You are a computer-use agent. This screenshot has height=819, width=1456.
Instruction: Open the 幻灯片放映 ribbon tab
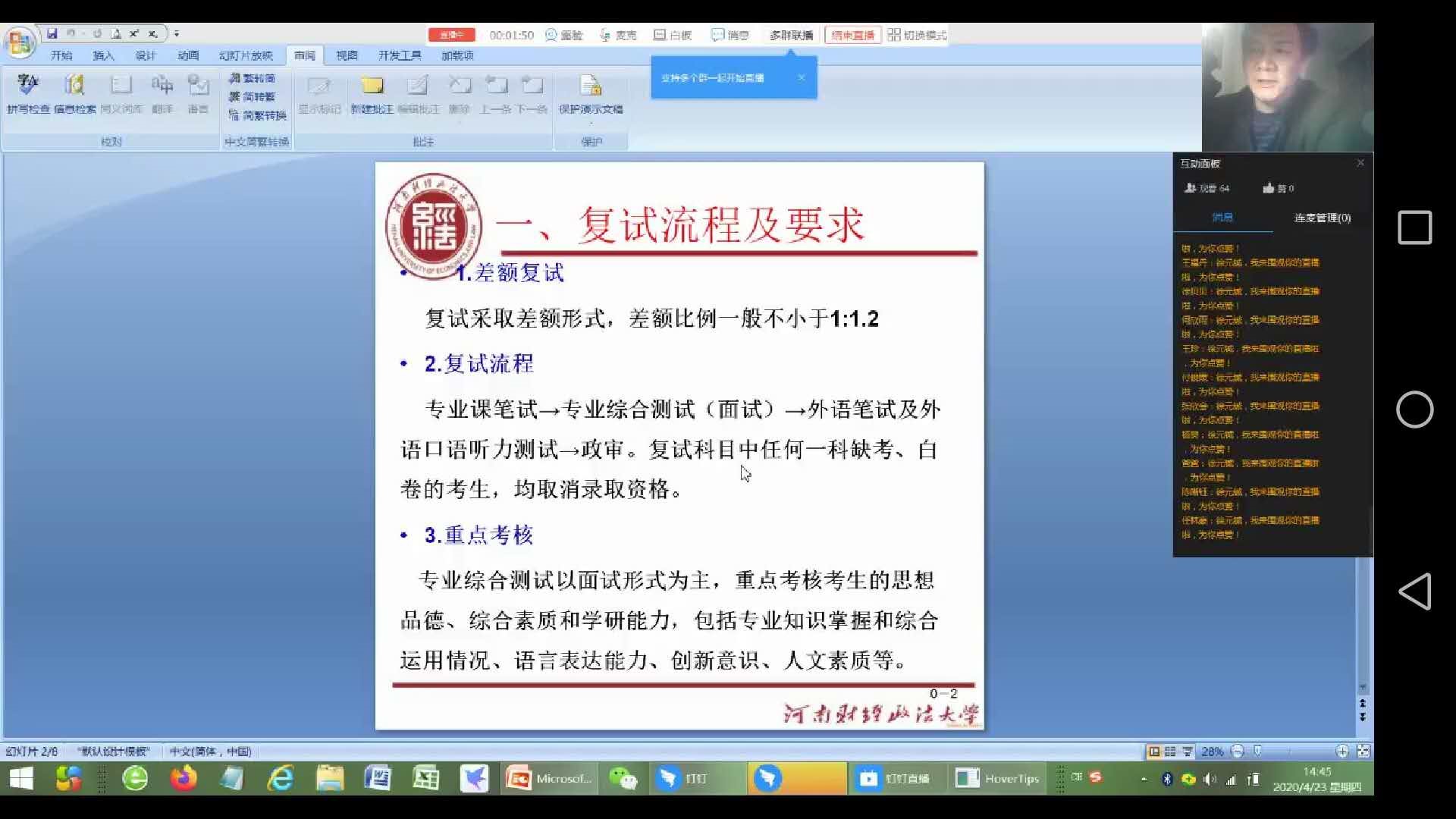click(x=246, y=55)
